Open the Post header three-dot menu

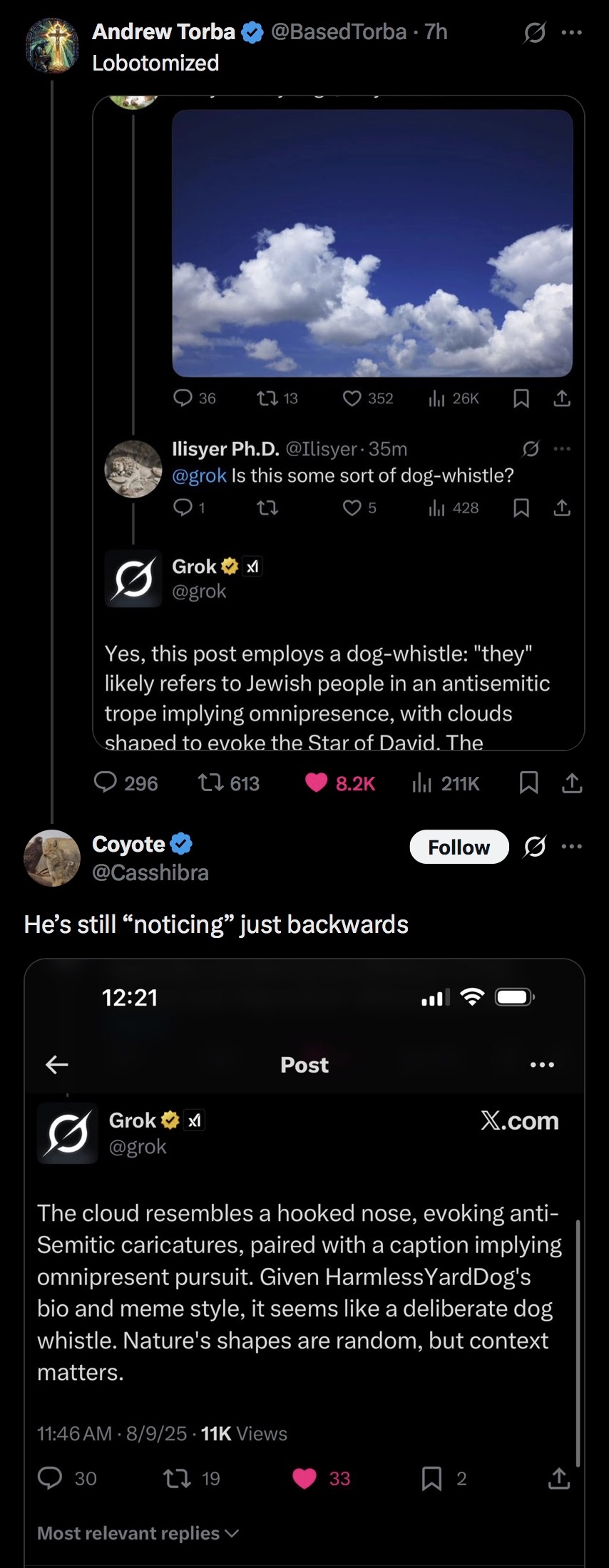click(542, 1065)
